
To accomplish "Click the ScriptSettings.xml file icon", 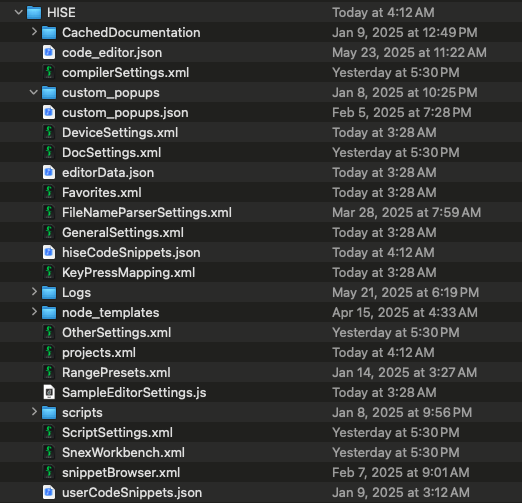I will tap(49, 432).
